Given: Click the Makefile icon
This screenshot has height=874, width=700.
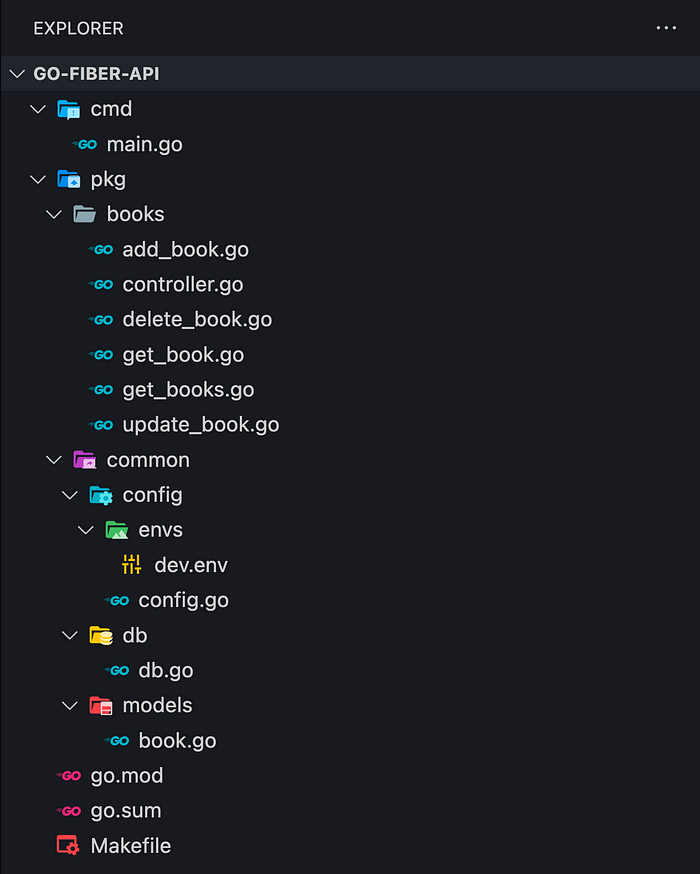Looking at the screenshot, I should coord(68,846).
